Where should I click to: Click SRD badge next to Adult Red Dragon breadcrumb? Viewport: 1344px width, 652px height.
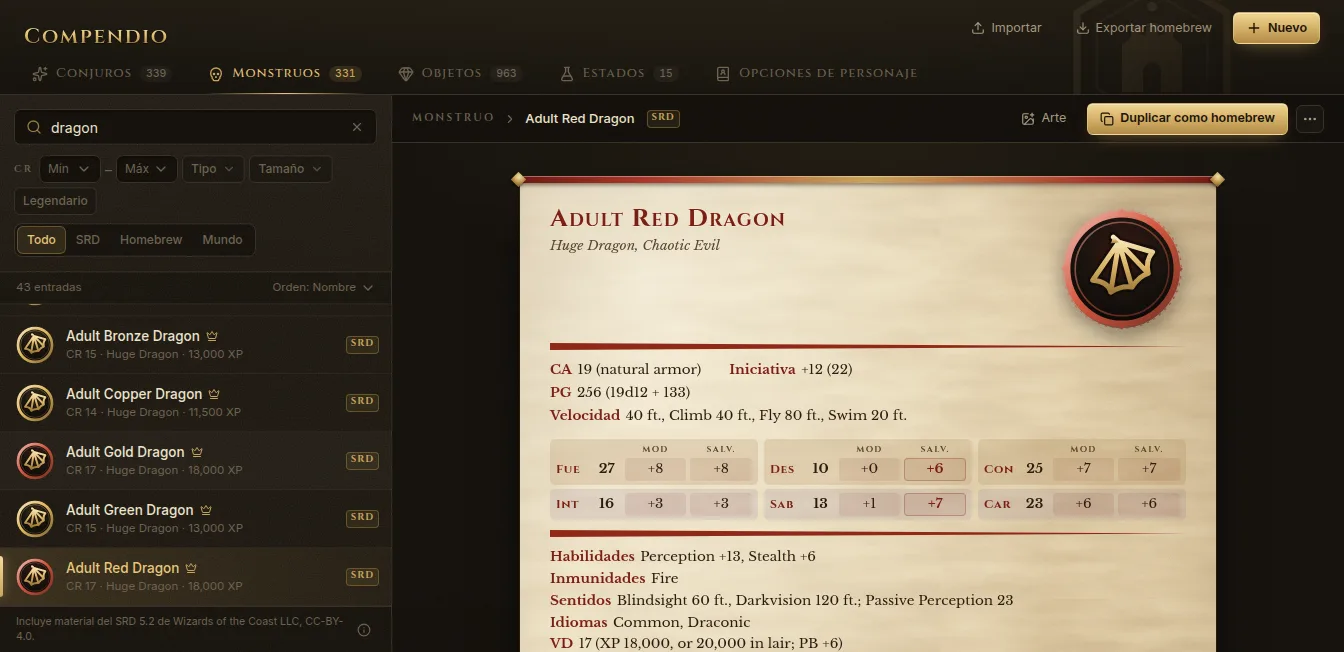tap(663, 117)
